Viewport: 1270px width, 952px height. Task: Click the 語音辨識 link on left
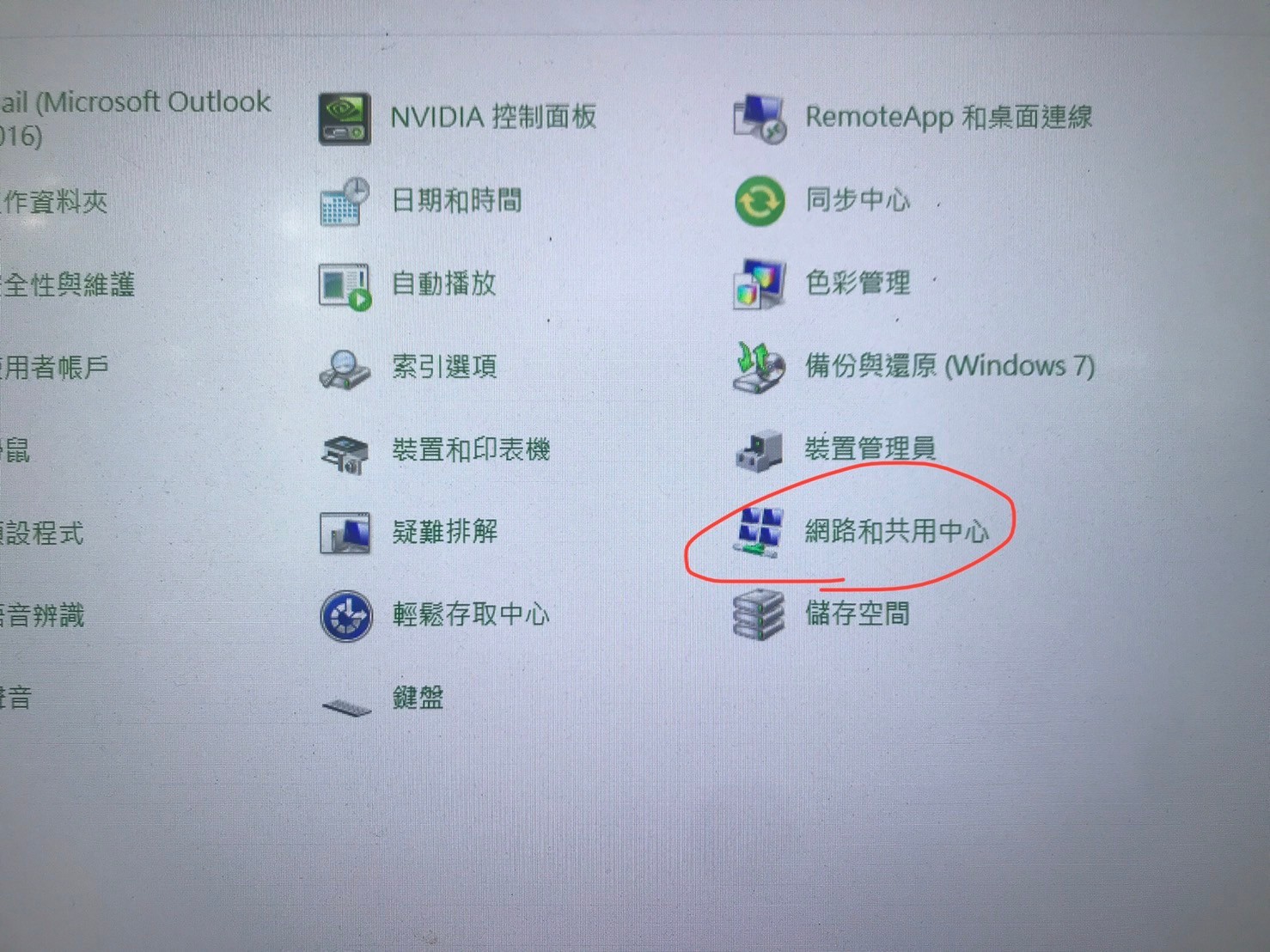(41, 615)
